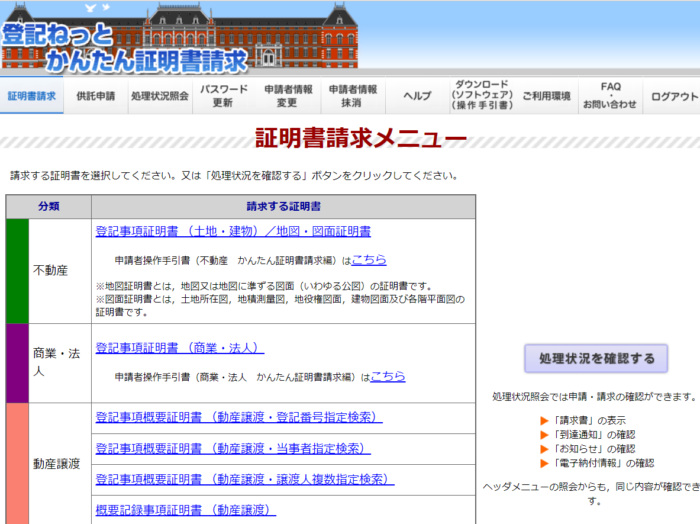Open the ヘルプ menu item
This screenshot has width=700, height=524.
pyautogui.click(x=417, y=97)
